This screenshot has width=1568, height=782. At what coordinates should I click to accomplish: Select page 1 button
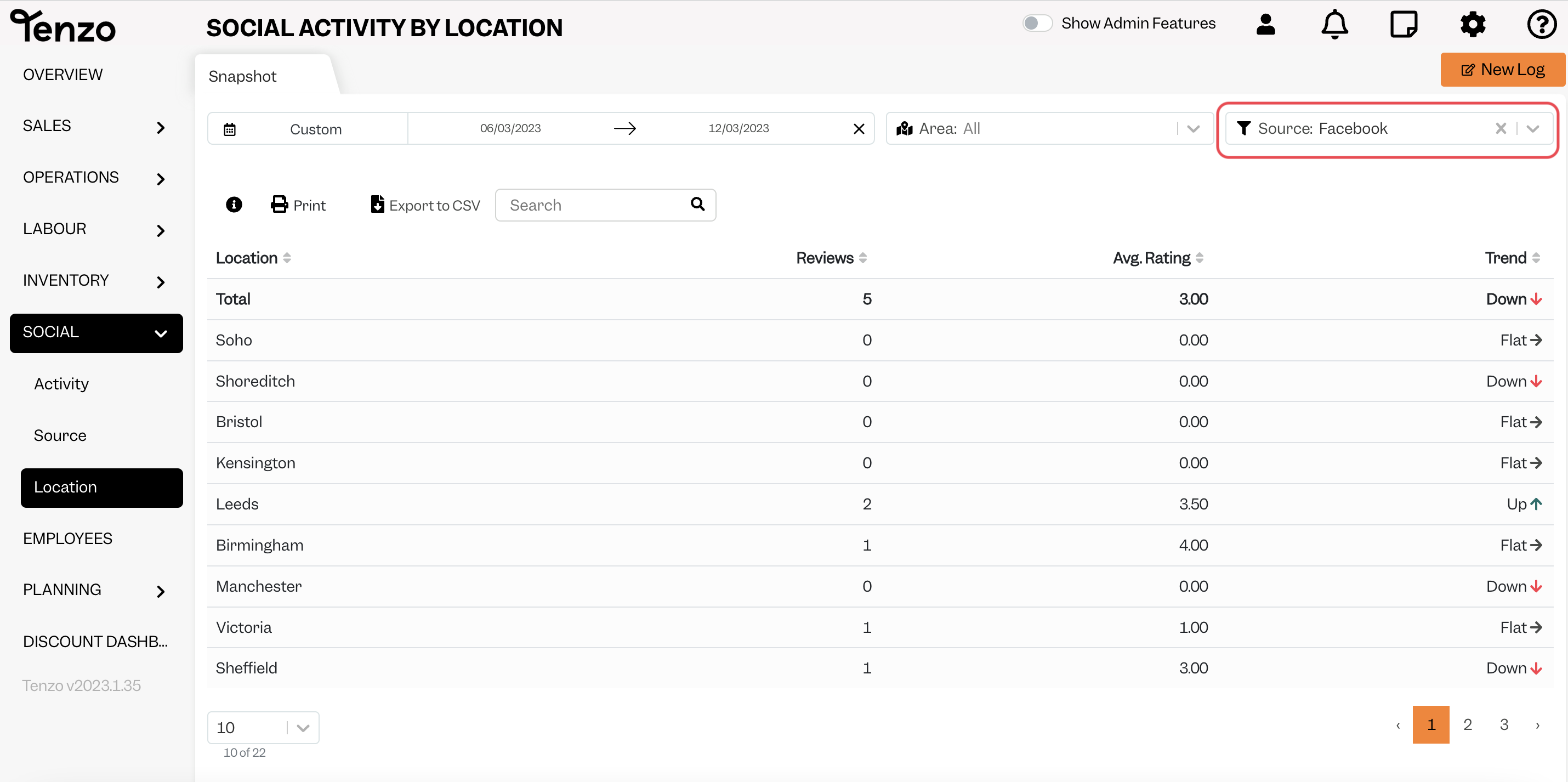[1431, 725]
